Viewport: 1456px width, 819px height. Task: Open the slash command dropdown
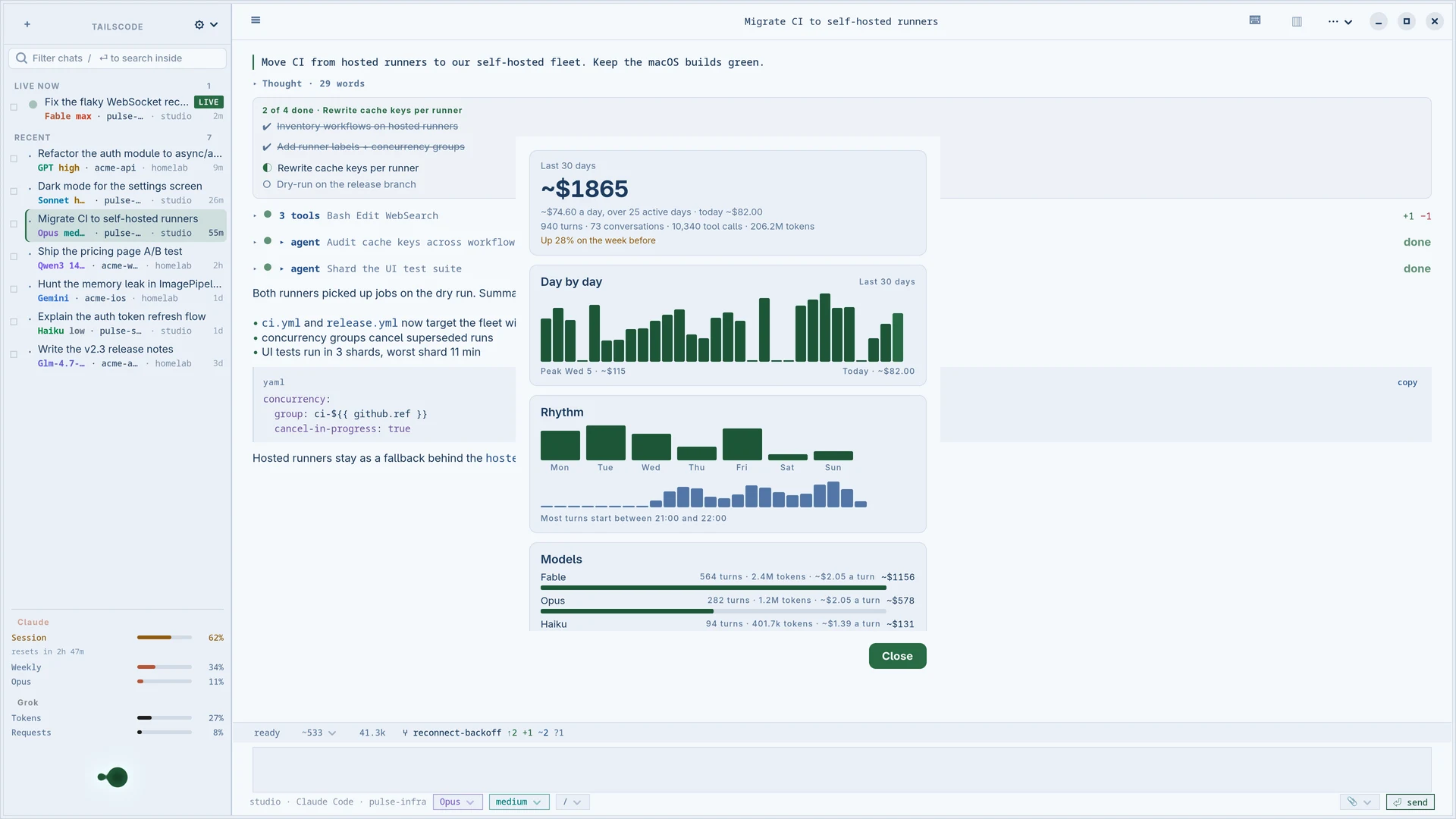[573, 802]
